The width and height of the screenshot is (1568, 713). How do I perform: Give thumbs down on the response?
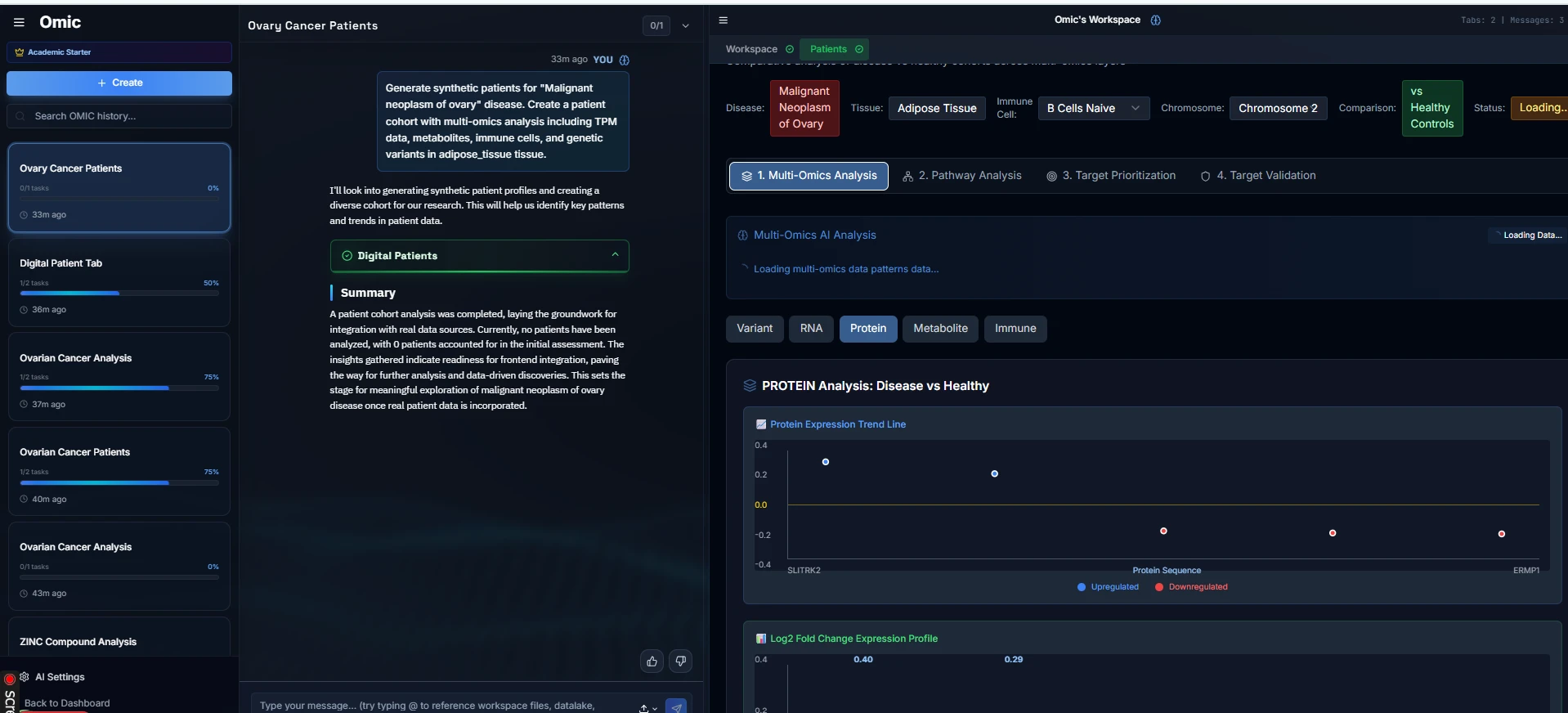(x=681, y=661)
